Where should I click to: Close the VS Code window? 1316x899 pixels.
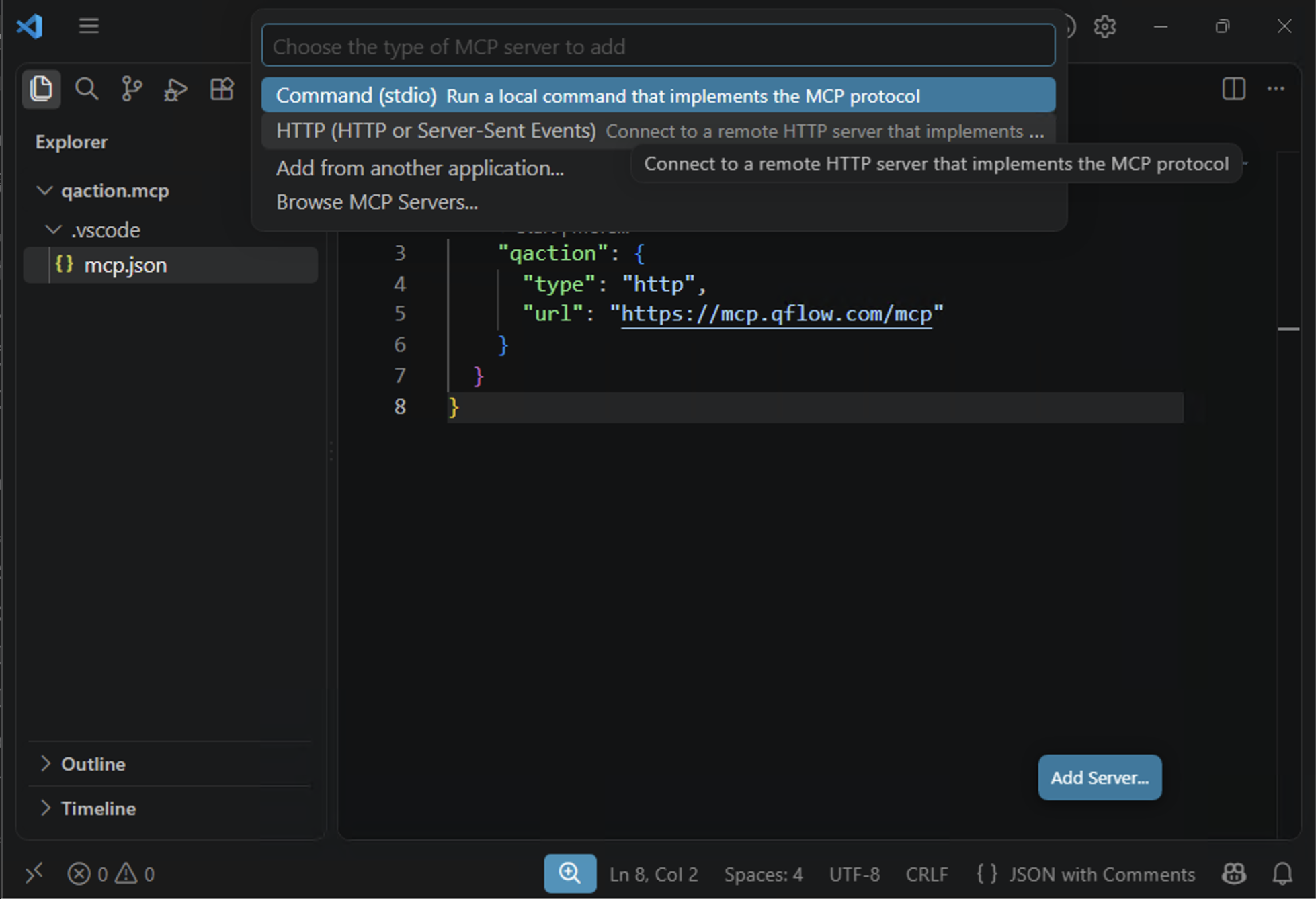point(1284,26)
